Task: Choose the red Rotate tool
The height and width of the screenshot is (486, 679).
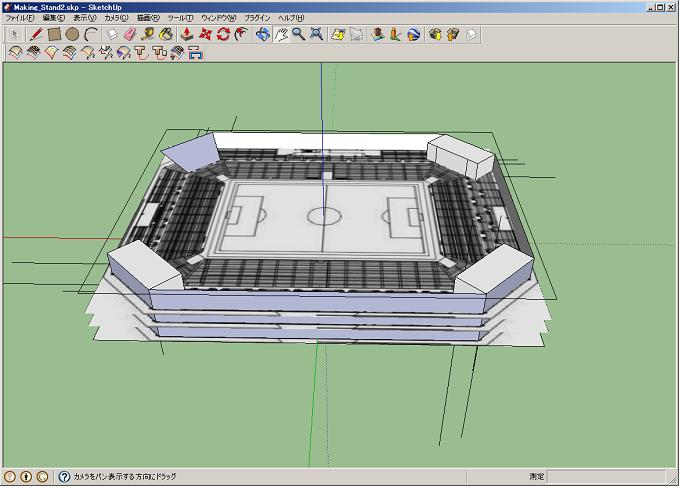Action: point(224,34)
